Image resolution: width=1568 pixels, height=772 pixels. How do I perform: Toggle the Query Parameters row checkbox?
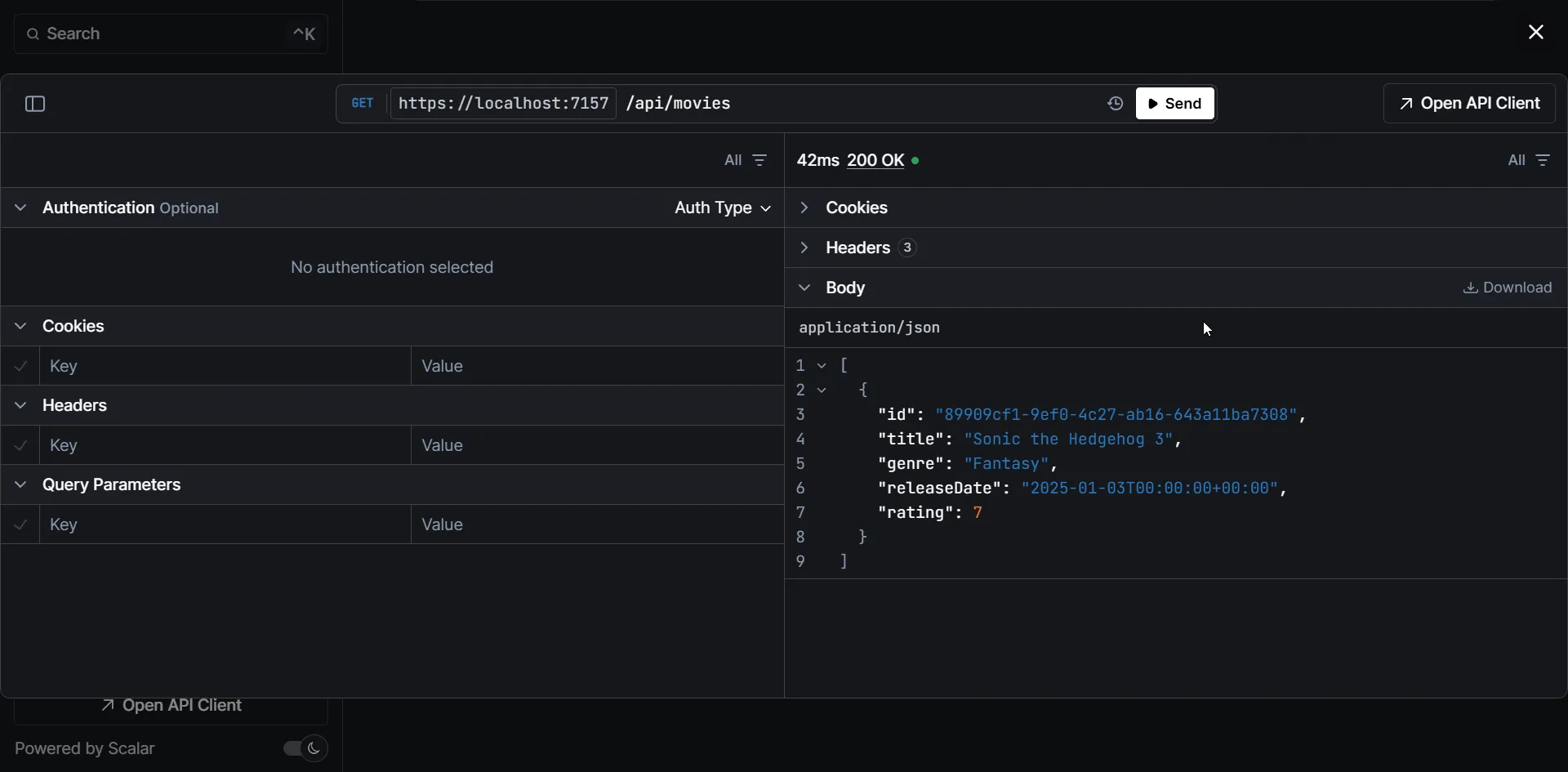[21, 524]
